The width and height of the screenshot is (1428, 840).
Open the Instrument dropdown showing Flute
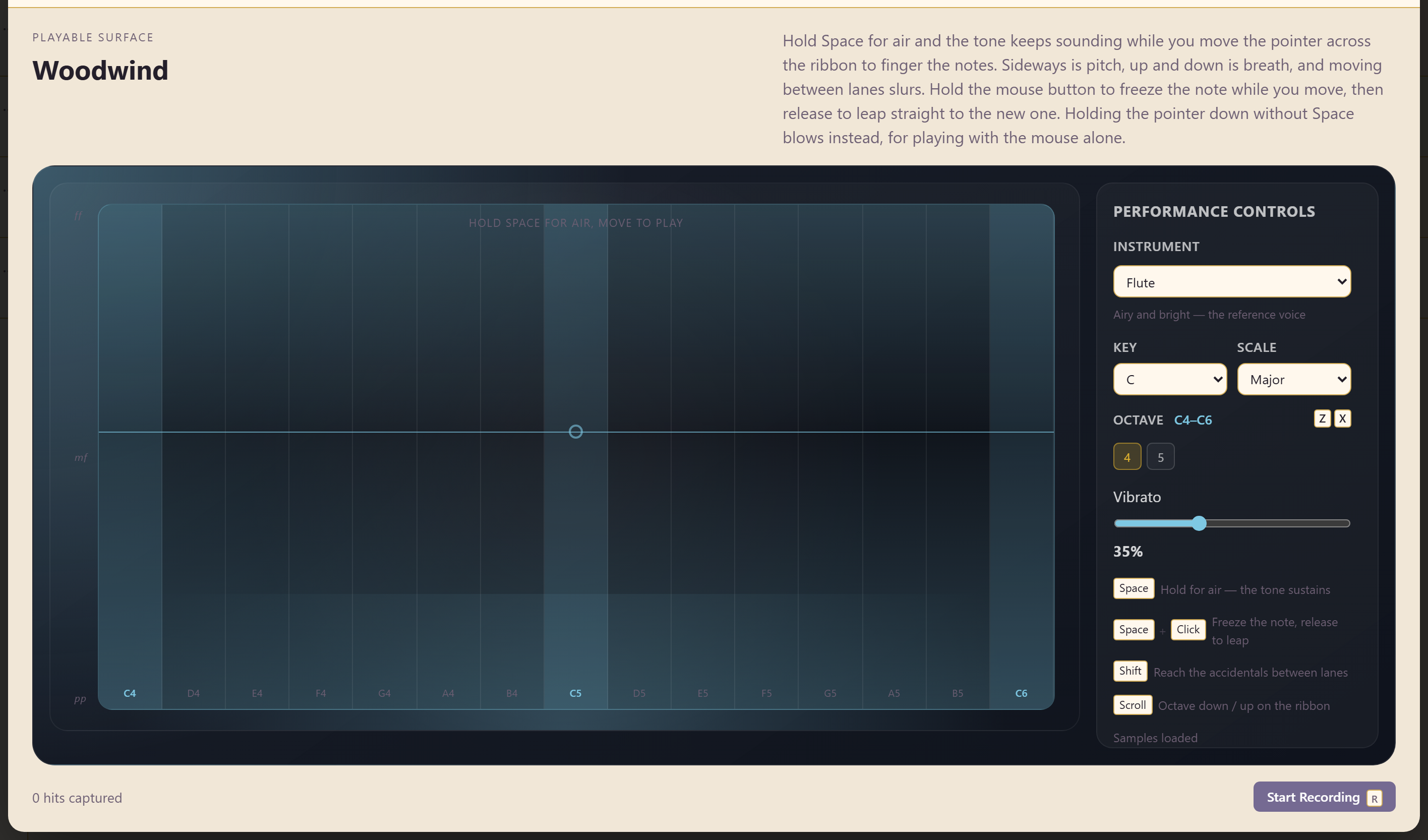click(1231, 282)
